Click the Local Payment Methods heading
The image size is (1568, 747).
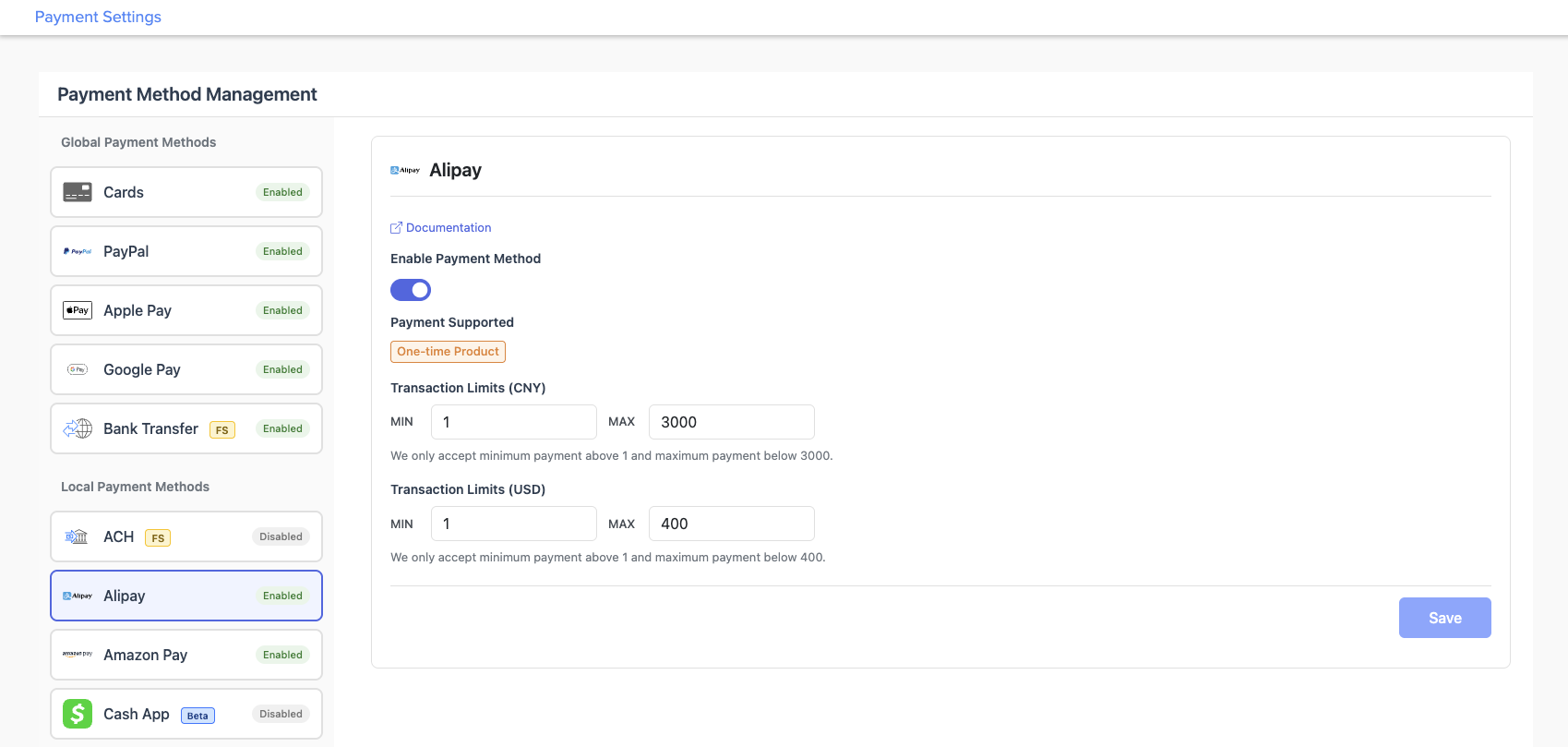[135, 487]
